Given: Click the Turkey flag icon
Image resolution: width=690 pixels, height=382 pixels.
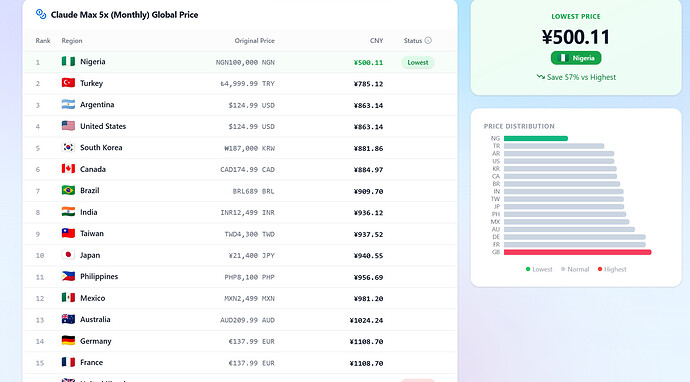Looking at the screenshot, I should click(68, 83).
